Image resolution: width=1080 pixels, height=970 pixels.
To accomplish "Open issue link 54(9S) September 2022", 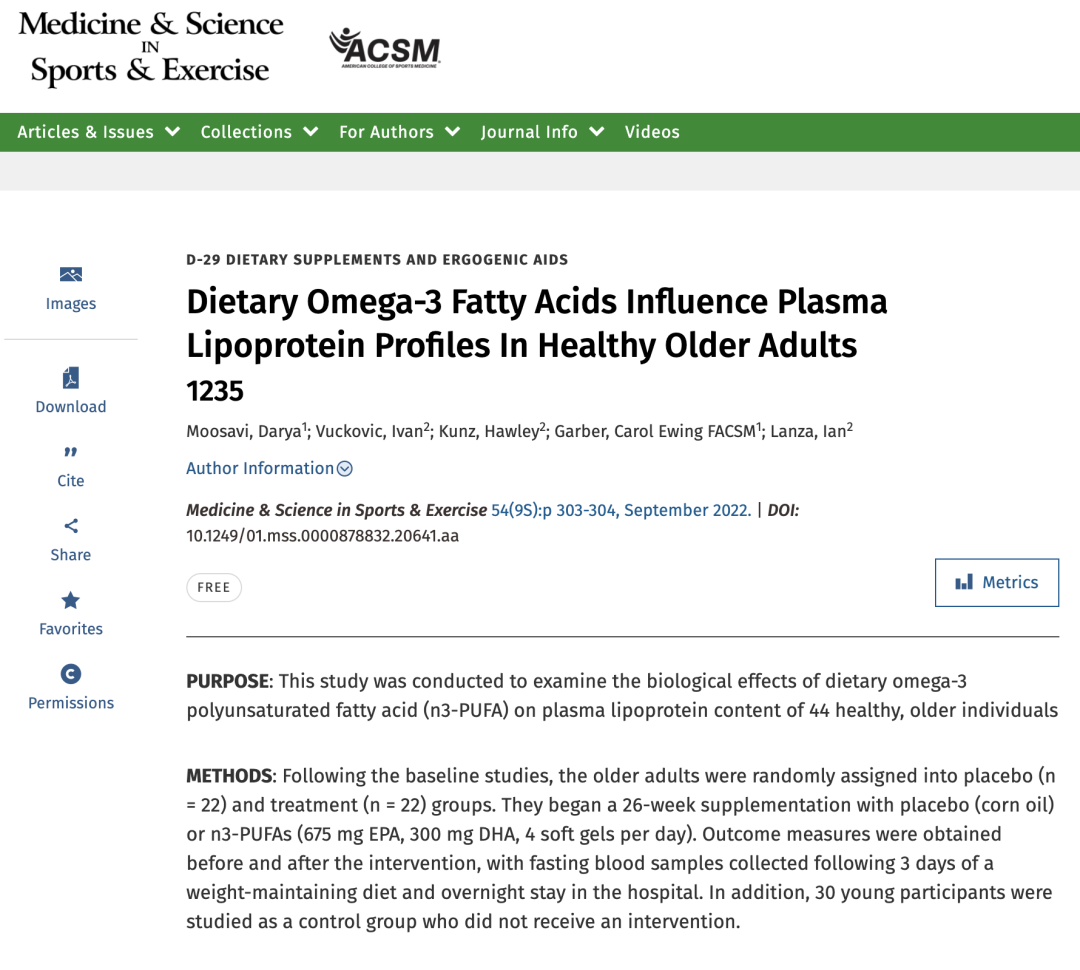I will click(x=621, y=510).
